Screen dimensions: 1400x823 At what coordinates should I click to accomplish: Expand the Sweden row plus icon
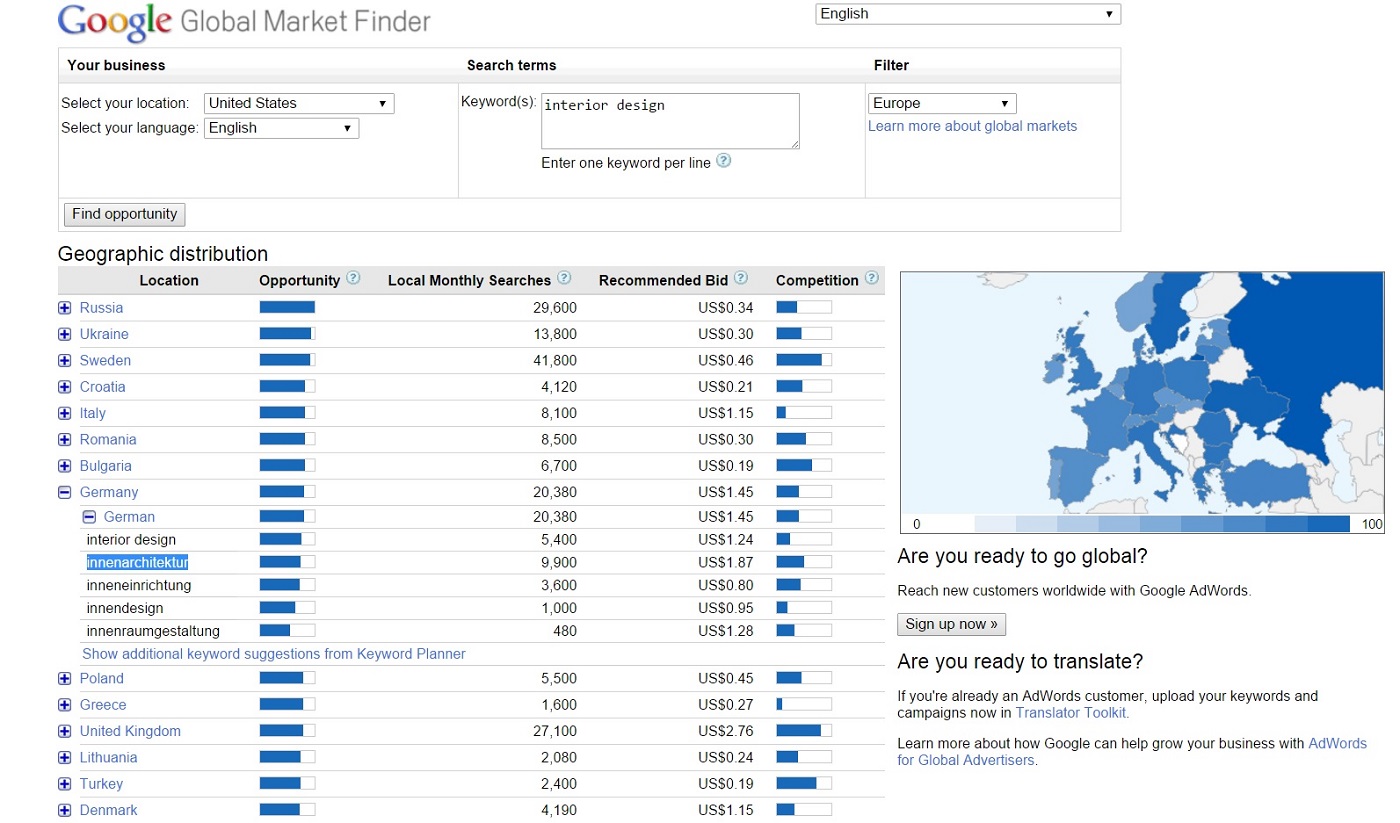click(65, 361)
